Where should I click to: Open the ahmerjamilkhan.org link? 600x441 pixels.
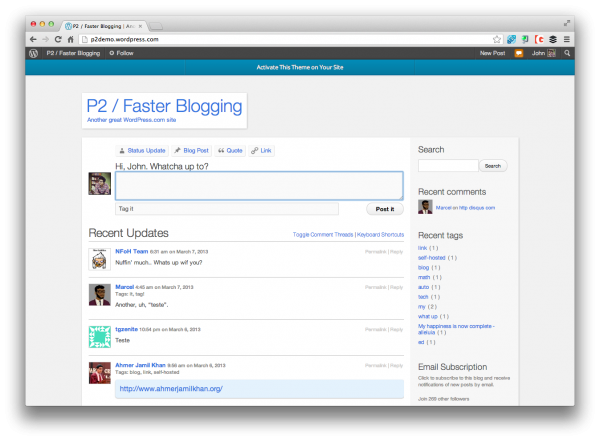[x=171, y=389]
